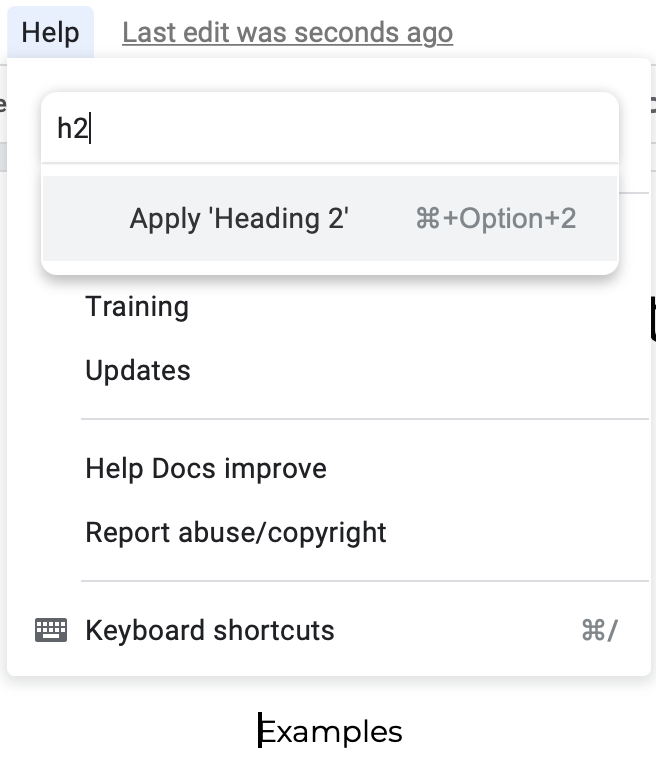656x768 pixels.
Task: Click the partially visible toolbar control at right edge
Action: click(x=653, y=104)
